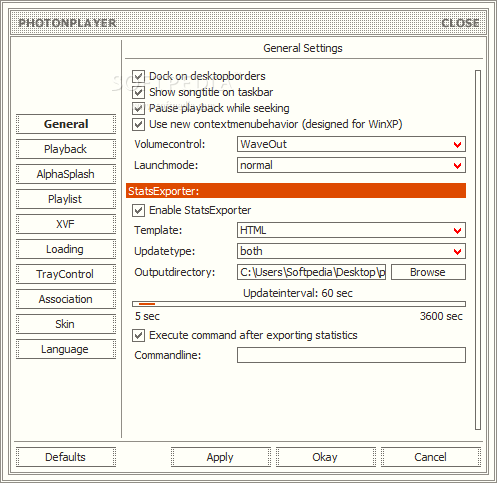Uncheck Enable StatsExporter
This screenshot has width=497, height=483.
(138, 210)
